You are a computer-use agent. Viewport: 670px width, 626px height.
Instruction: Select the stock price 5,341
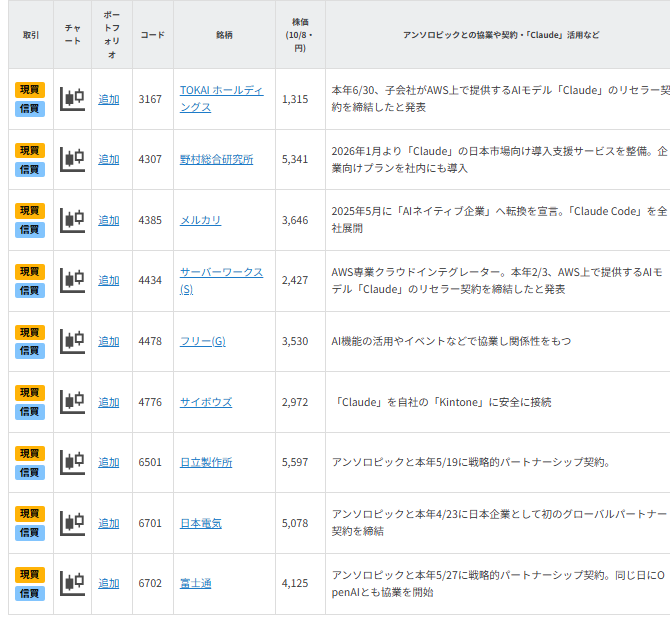point(295,159)
